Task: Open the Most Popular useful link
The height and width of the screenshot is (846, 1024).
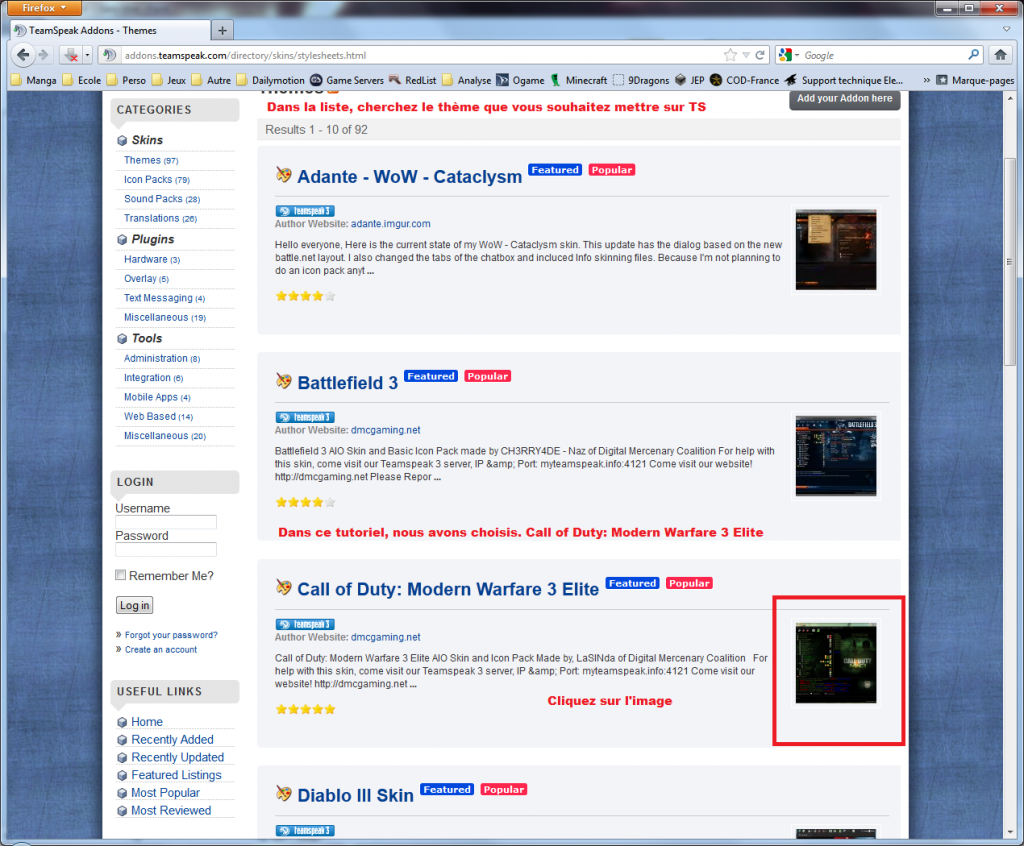Action: [x=165, y=792]
